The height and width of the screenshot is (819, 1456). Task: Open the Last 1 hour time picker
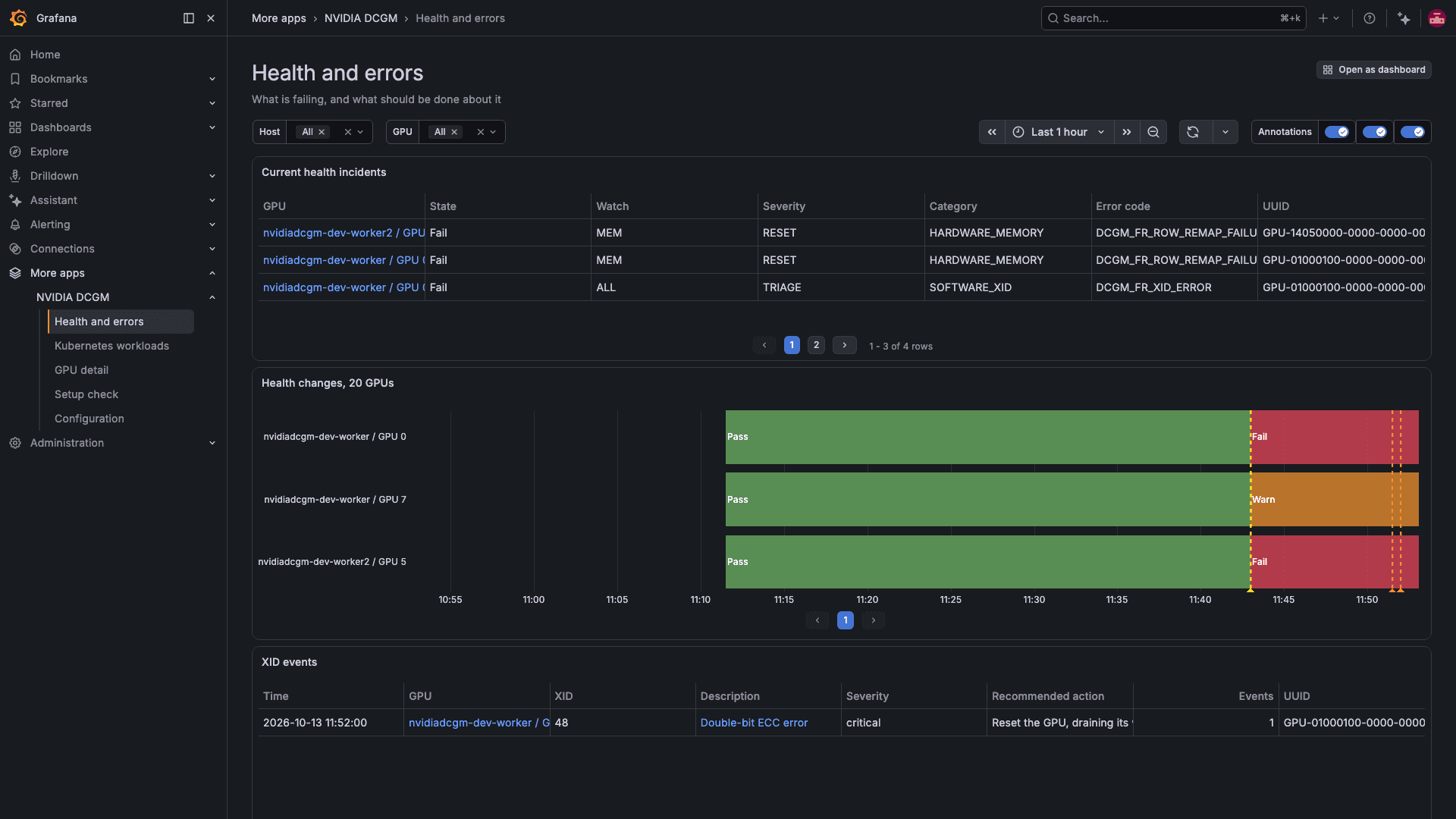[x=1059, y=132]
